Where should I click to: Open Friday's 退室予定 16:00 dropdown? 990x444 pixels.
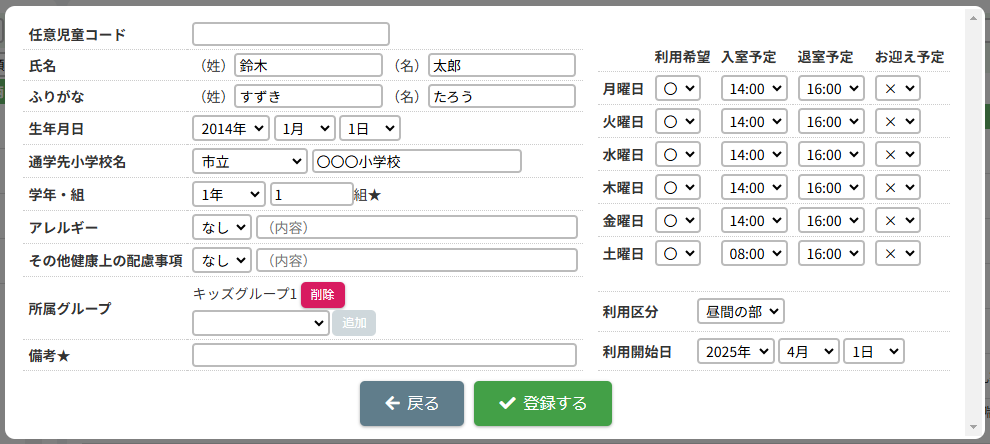click(829, 220)
